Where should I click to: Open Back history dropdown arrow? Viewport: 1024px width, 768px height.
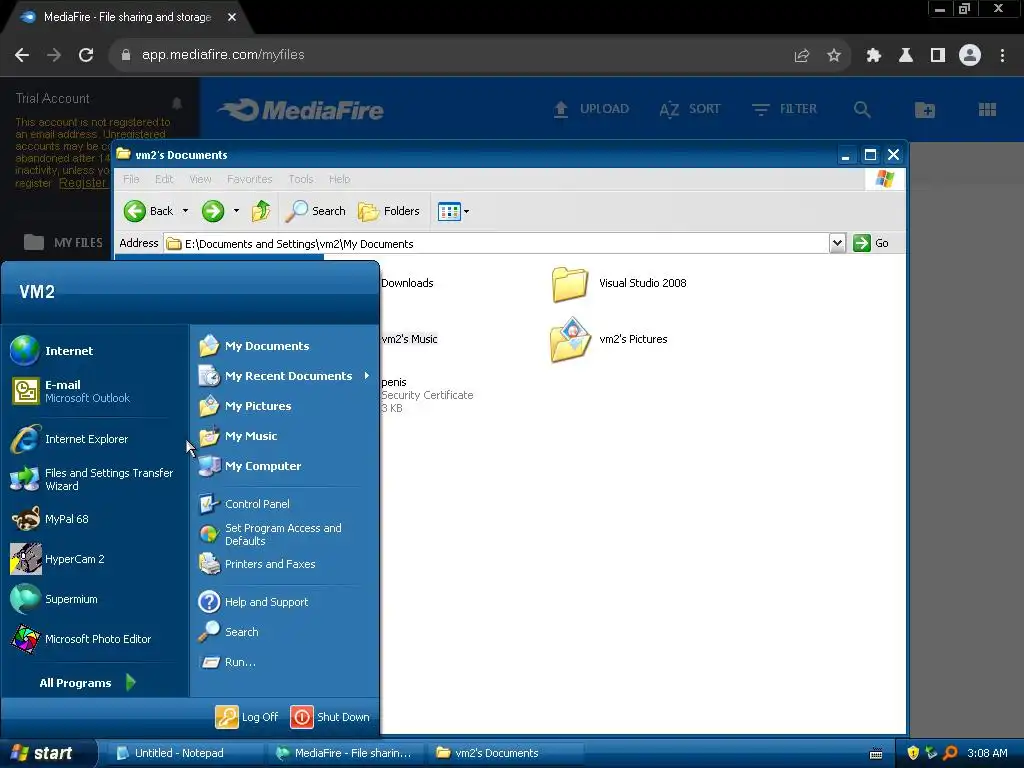pyautogui.click(x=185, y=211)
